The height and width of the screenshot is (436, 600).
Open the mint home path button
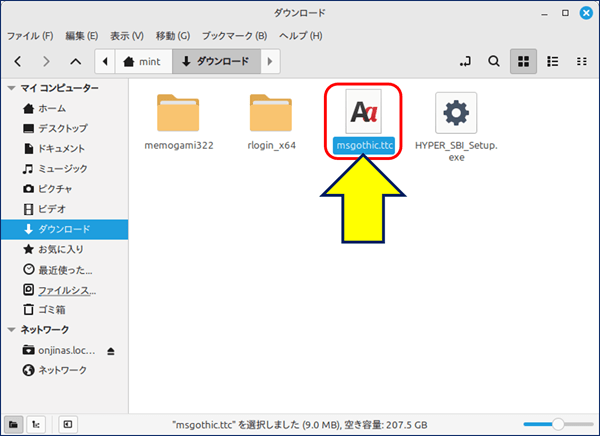(143, 61)
